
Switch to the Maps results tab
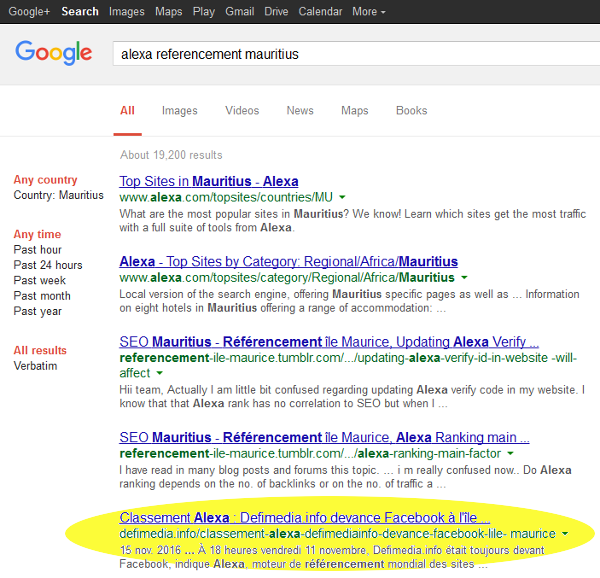click(x=355, y=111)
